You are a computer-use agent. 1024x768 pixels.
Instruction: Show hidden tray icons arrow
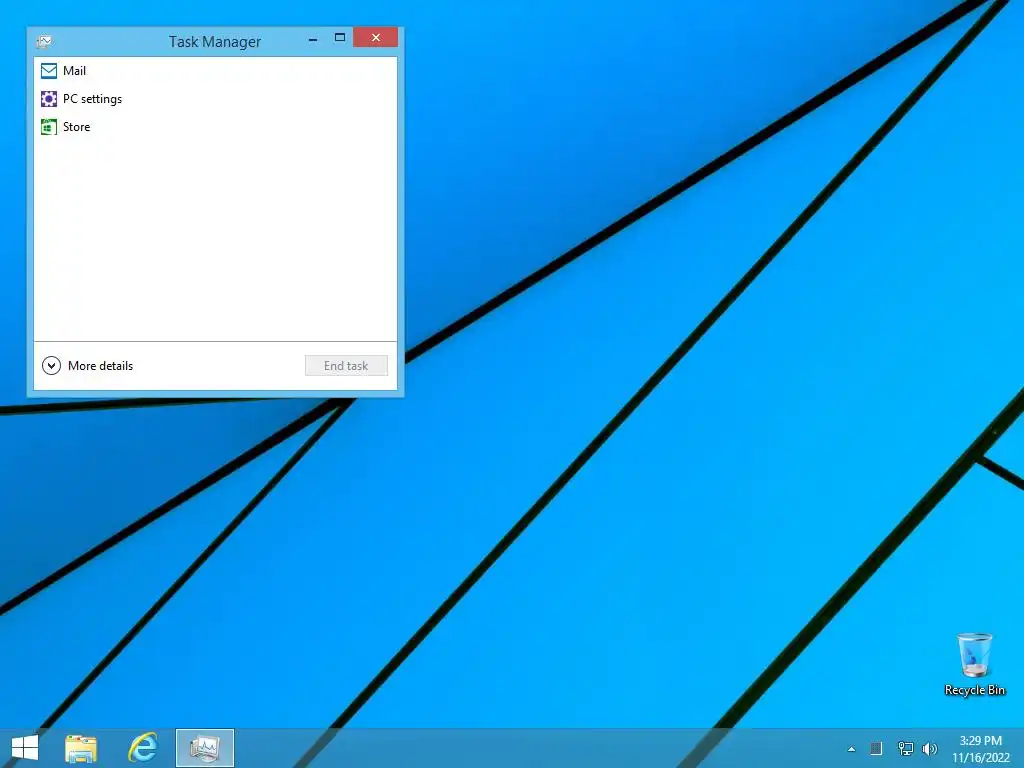(851, 749)
